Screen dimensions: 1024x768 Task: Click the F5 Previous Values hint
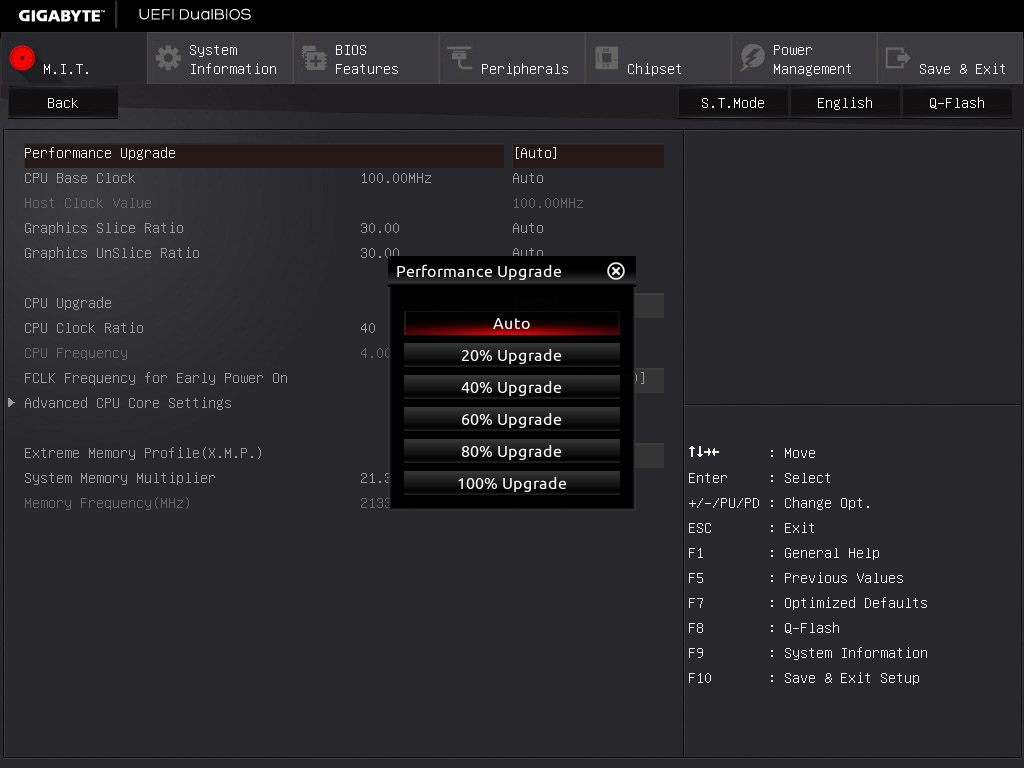795,578
